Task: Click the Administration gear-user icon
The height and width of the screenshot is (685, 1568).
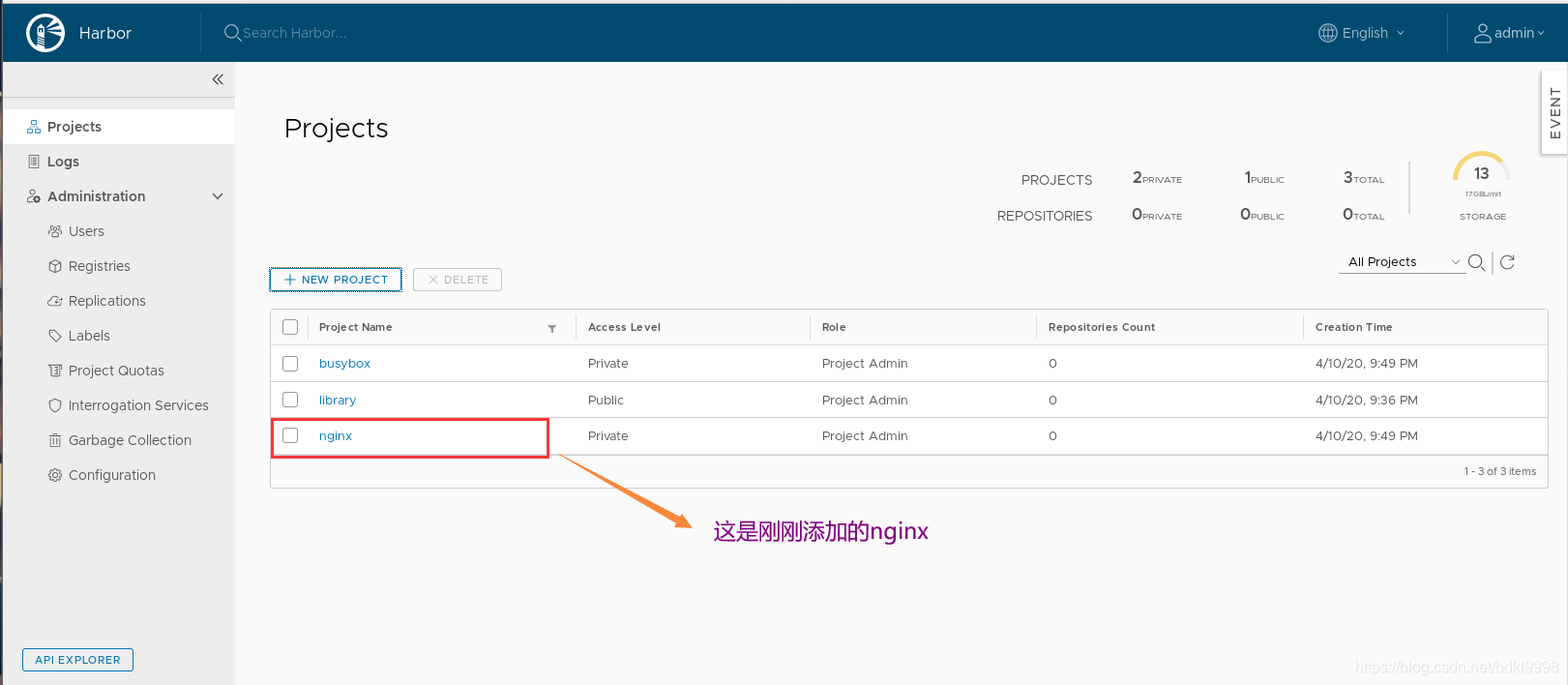Action: click(34, 196)
